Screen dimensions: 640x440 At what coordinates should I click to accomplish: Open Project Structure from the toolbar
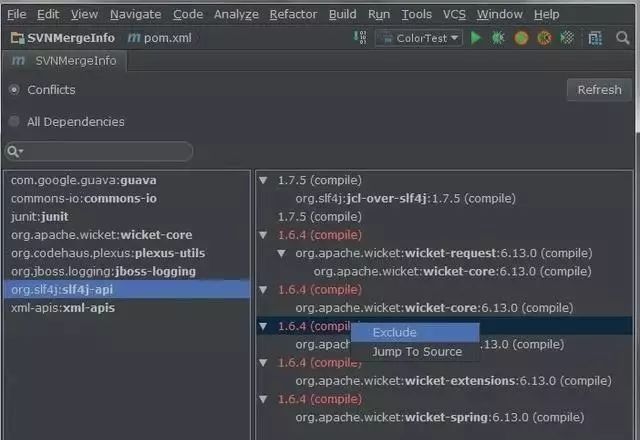[x=595, y=38]
